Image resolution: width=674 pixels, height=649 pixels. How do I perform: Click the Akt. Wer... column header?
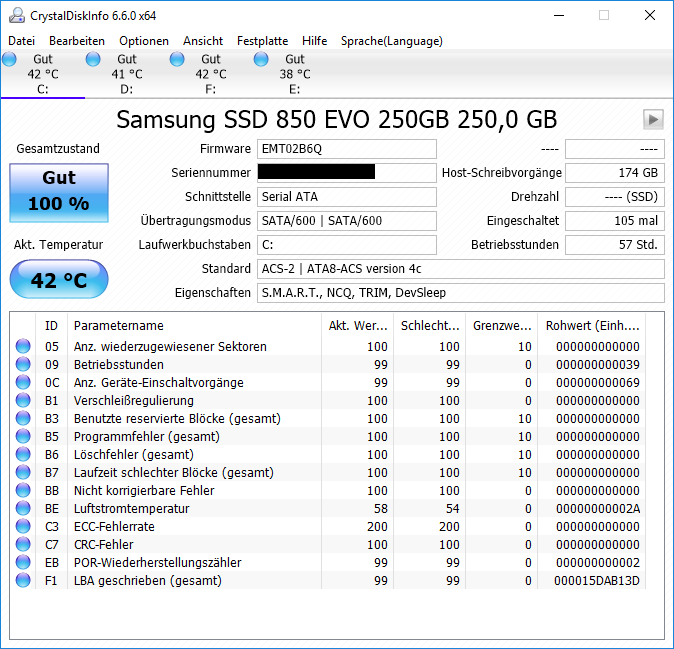pos(358,326)
